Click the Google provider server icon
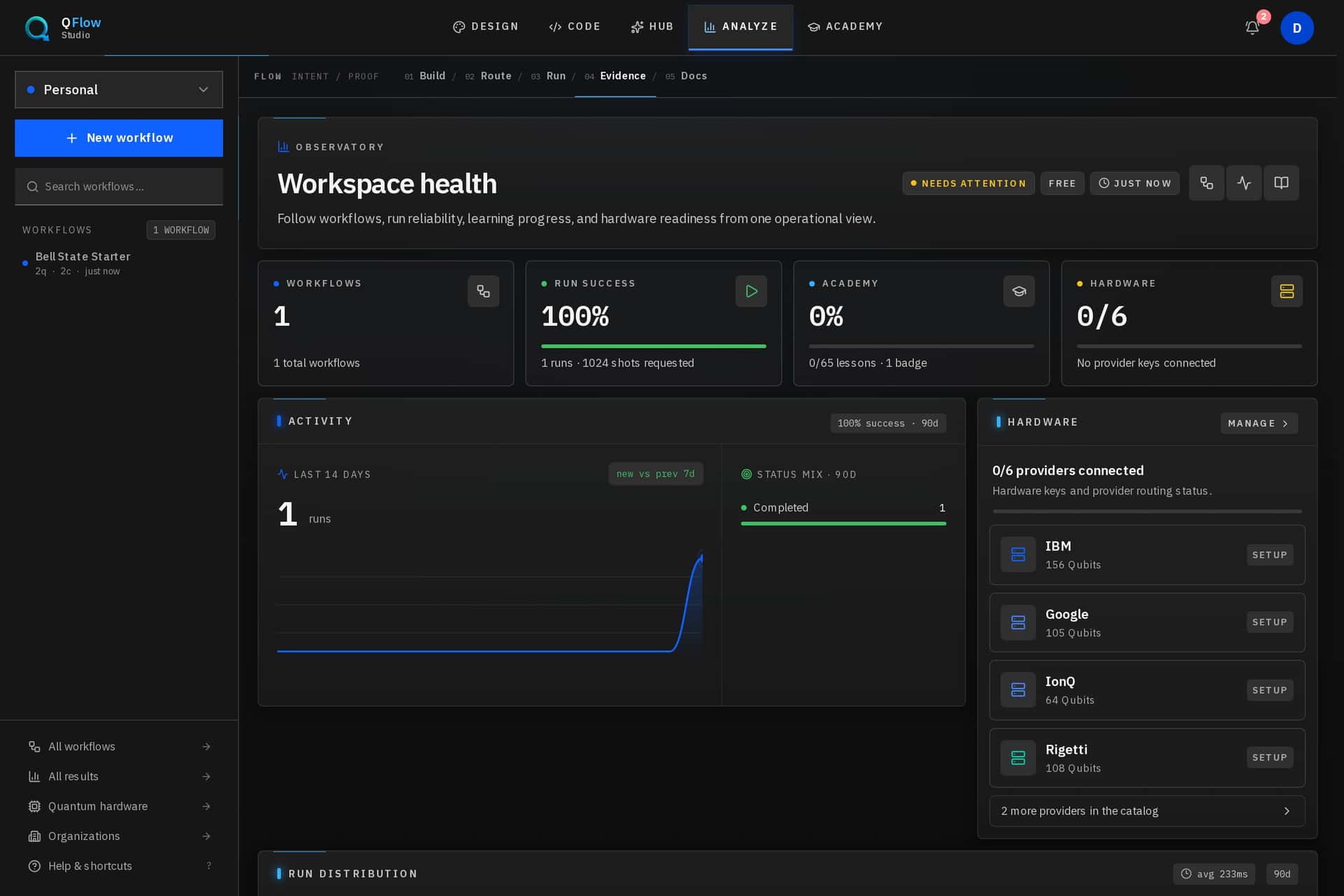The image size is (1344, 896). point(1018,622)
